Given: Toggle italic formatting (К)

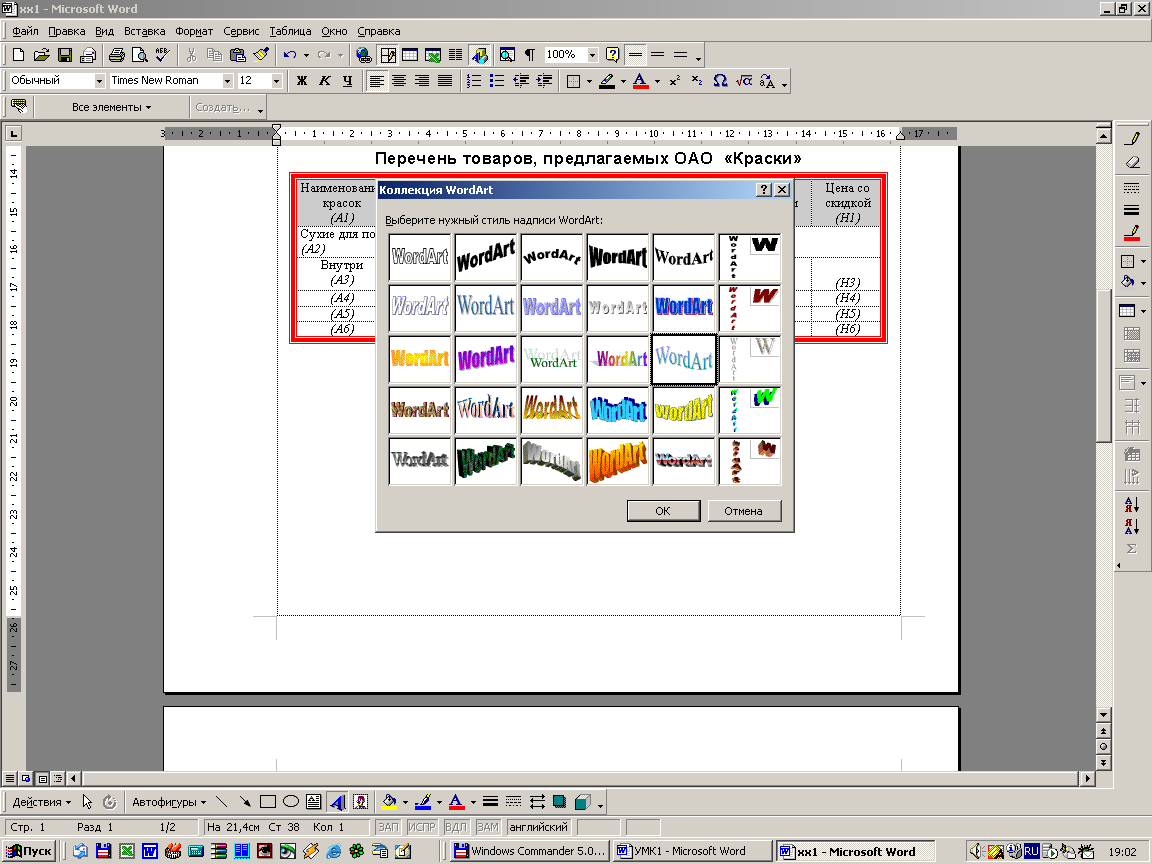Looking at the screenshot, I should [x=324, y=81].
